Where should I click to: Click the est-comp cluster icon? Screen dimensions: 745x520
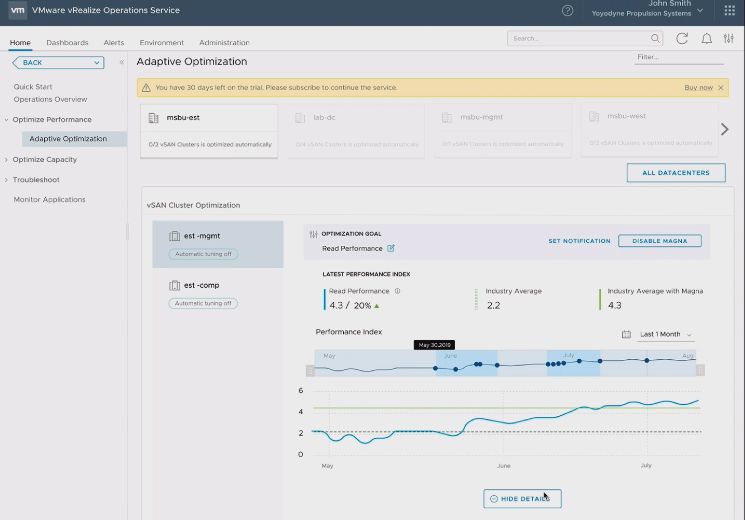pyautogui.click(x=174, y=285)
